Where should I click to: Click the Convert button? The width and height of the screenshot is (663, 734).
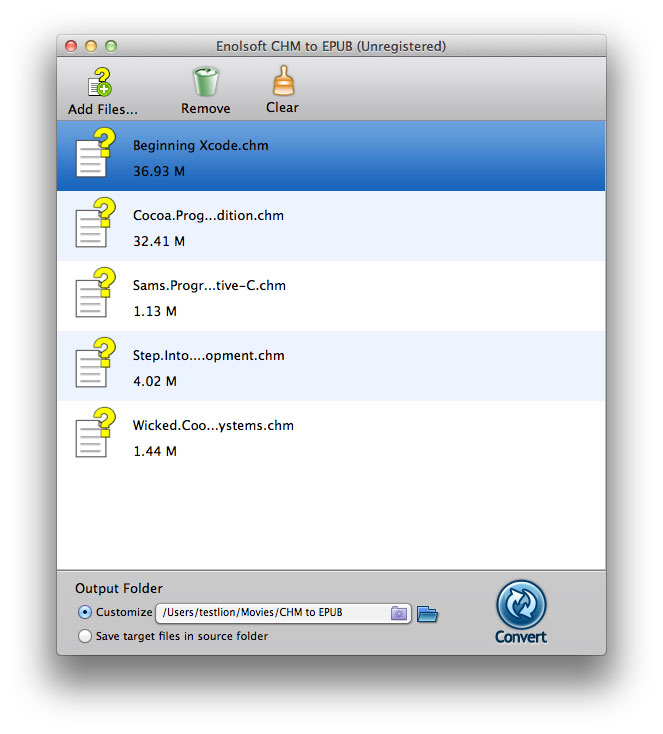(x=521, y=611)
